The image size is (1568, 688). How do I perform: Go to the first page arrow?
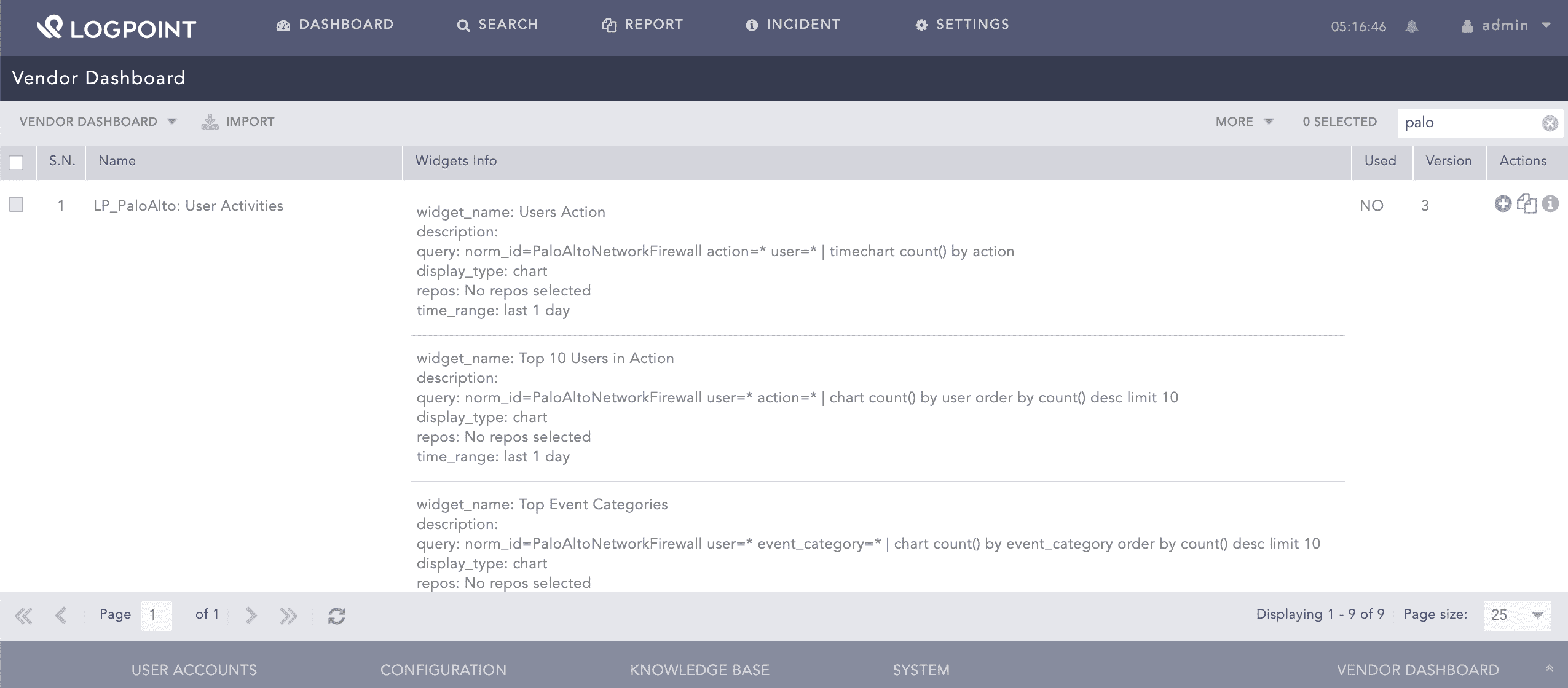pyautogui.click(x=23, y=616)
